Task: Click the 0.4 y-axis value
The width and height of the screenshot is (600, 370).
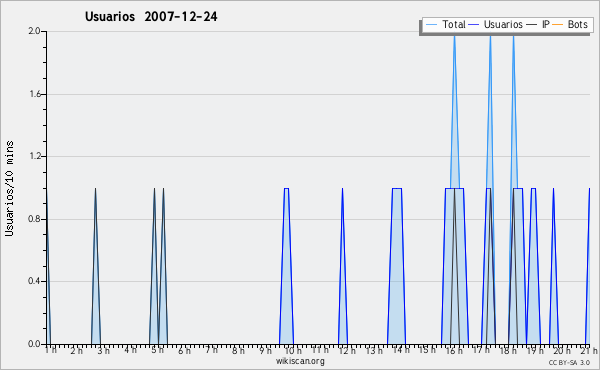Action: pyautogui.click(x=34, y=282)
